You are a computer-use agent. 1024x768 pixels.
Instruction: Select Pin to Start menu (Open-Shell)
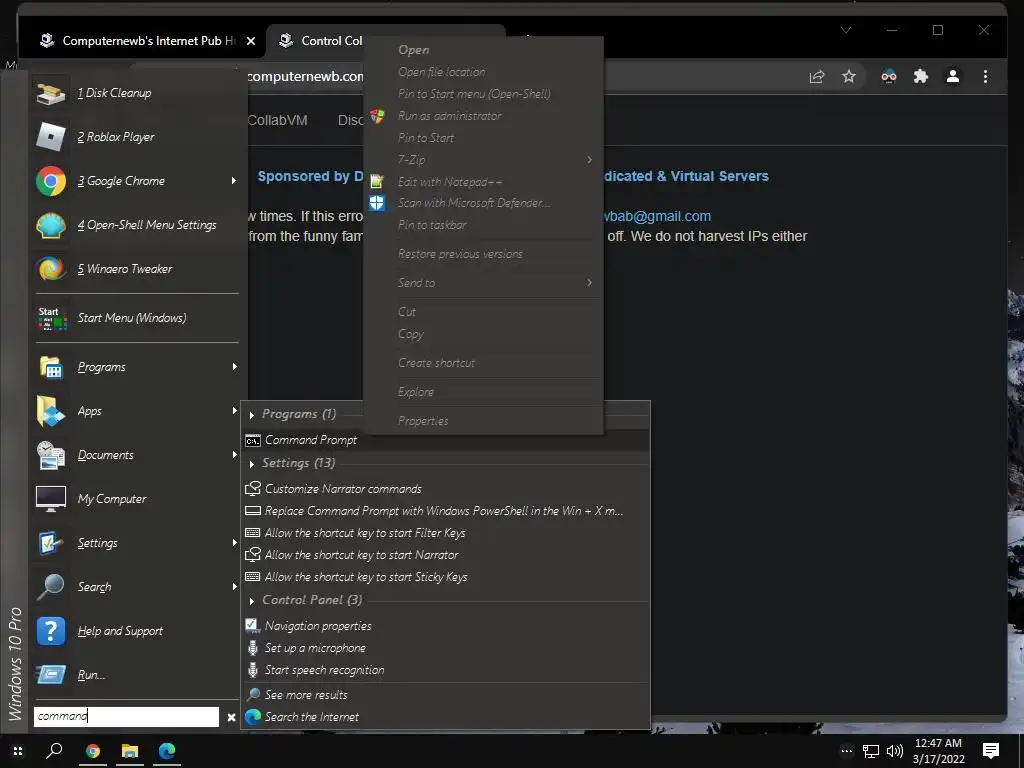[483, 94]
